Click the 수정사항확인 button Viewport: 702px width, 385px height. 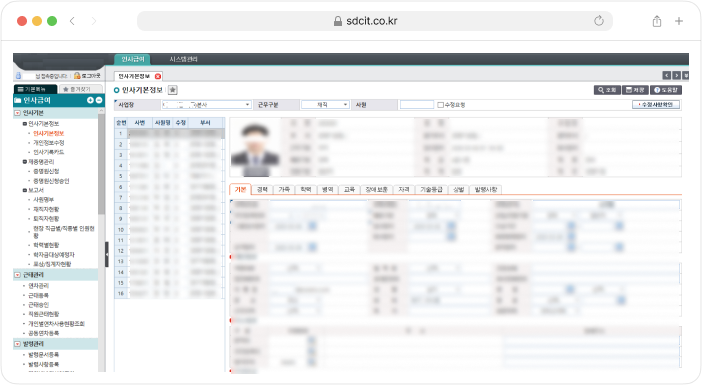pos(656,105)
